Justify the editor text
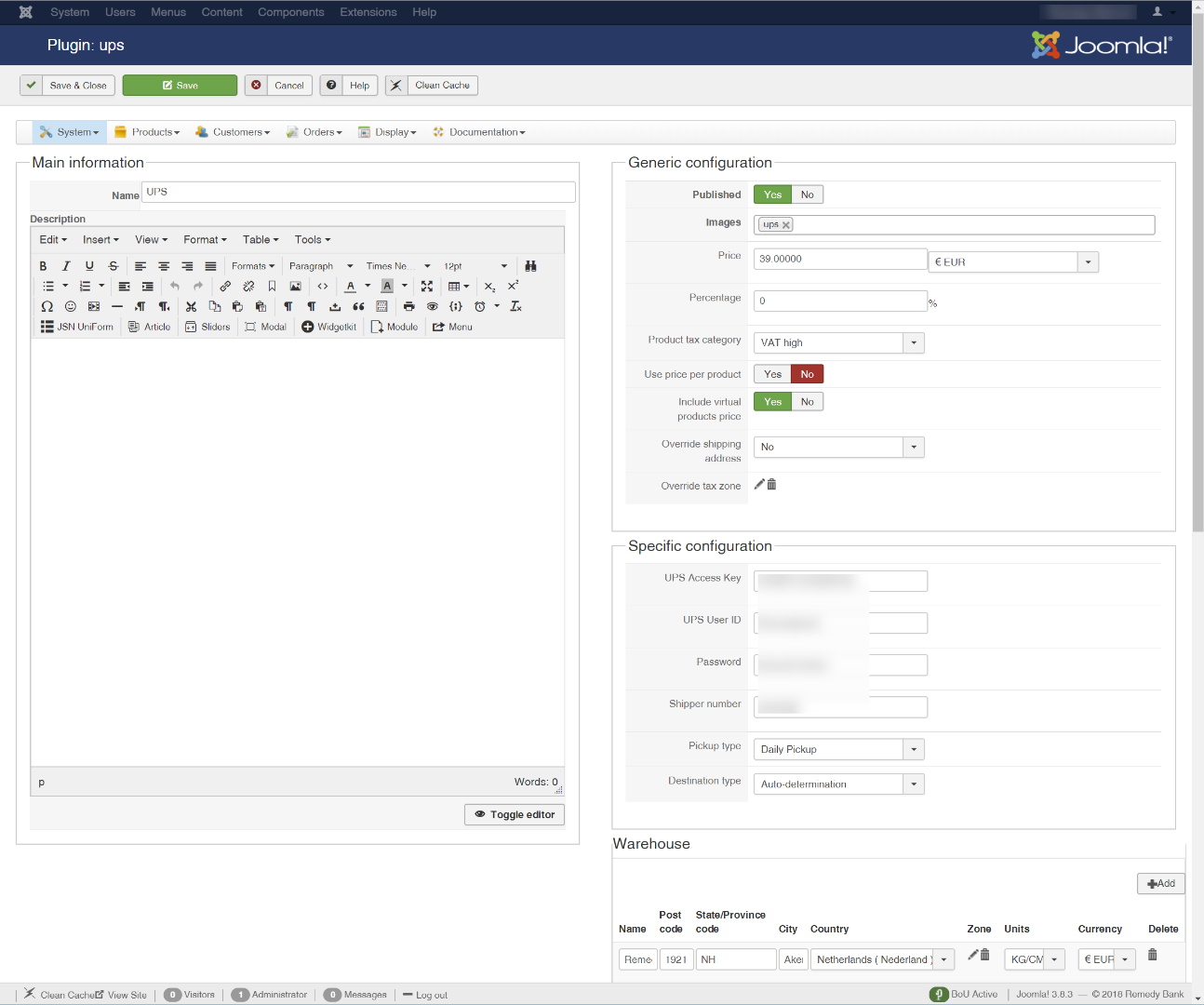The width and height of the screenshot is (1204, 1005). pyautogui.click(x=210, y=266)
